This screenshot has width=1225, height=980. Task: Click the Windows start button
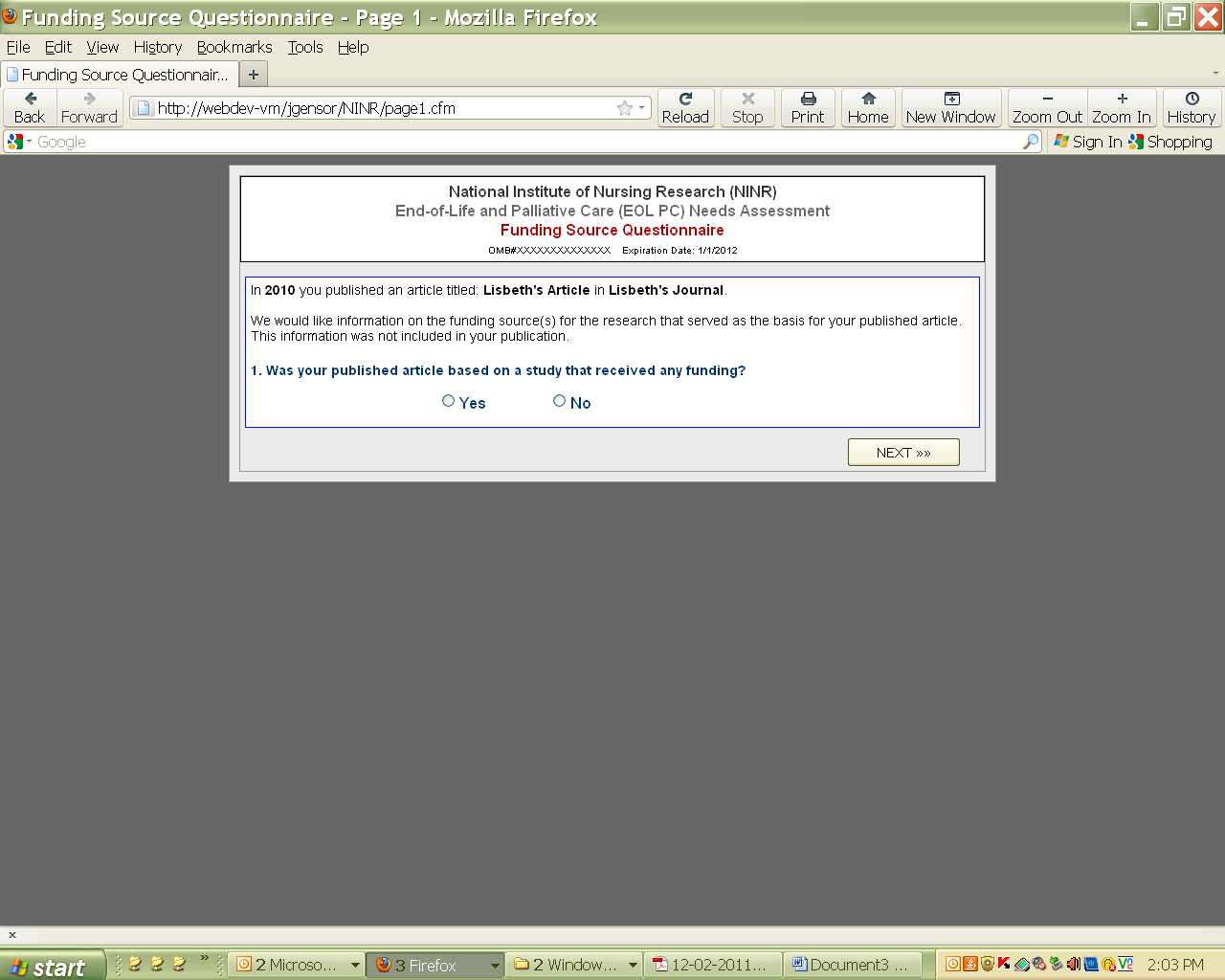point(50,966)
